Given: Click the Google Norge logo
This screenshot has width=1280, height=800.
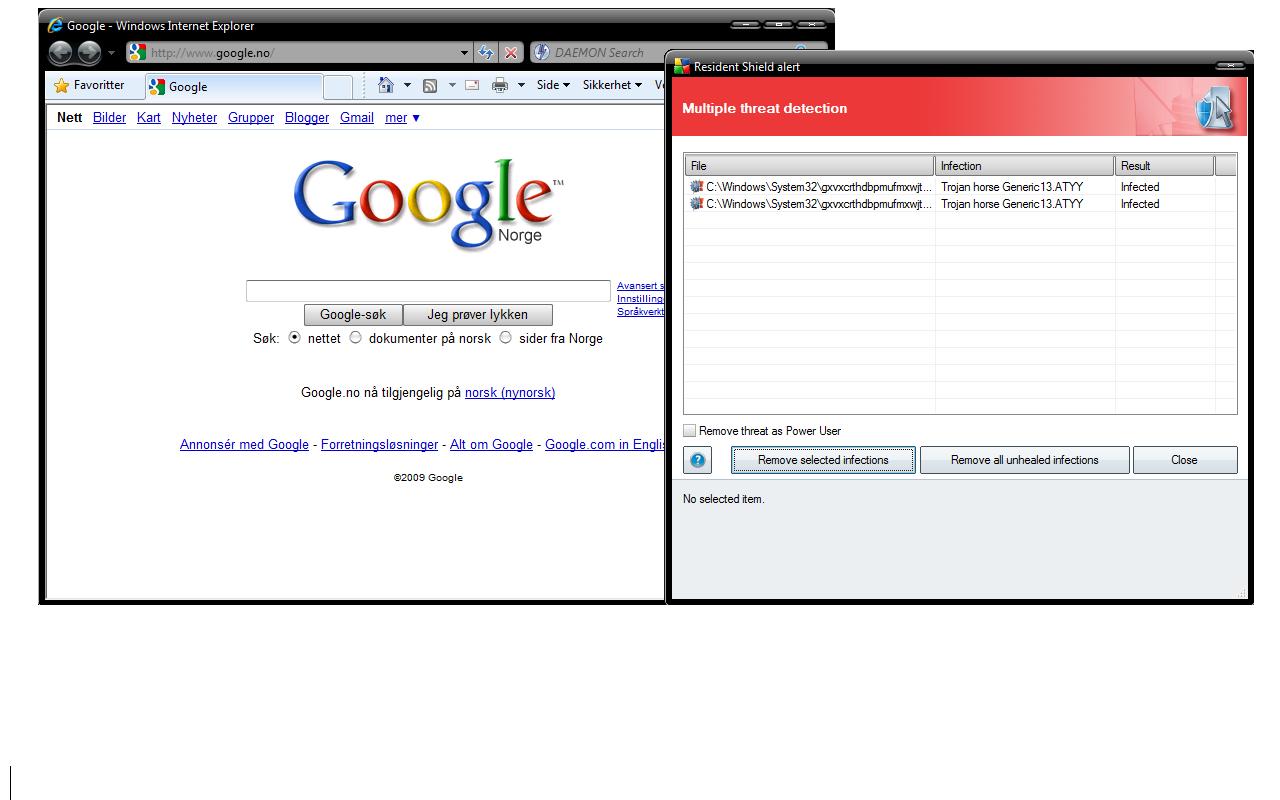Looking at the screenshot, I should click(428, 203).
